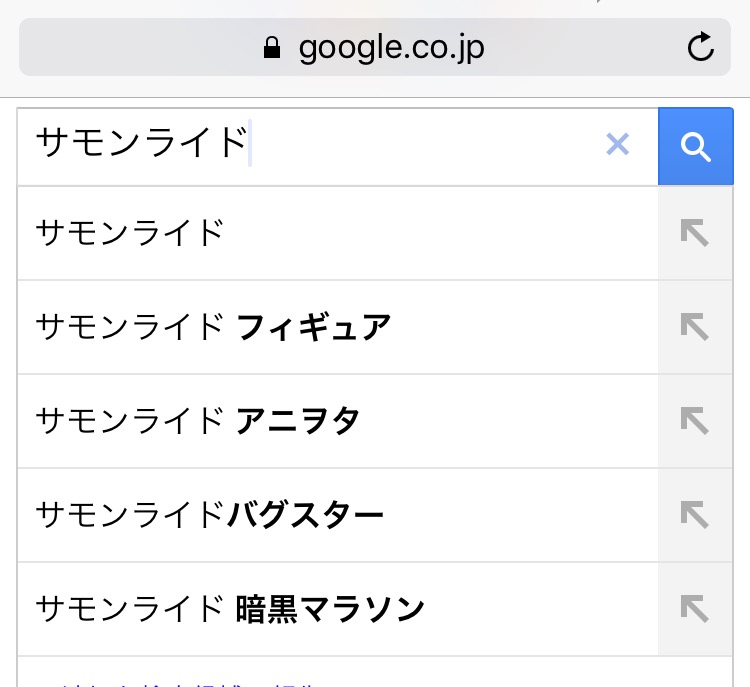Pick the サモンライド 暗黒マラソン suggestion
The image size is (750, 687).
[230, 609]
